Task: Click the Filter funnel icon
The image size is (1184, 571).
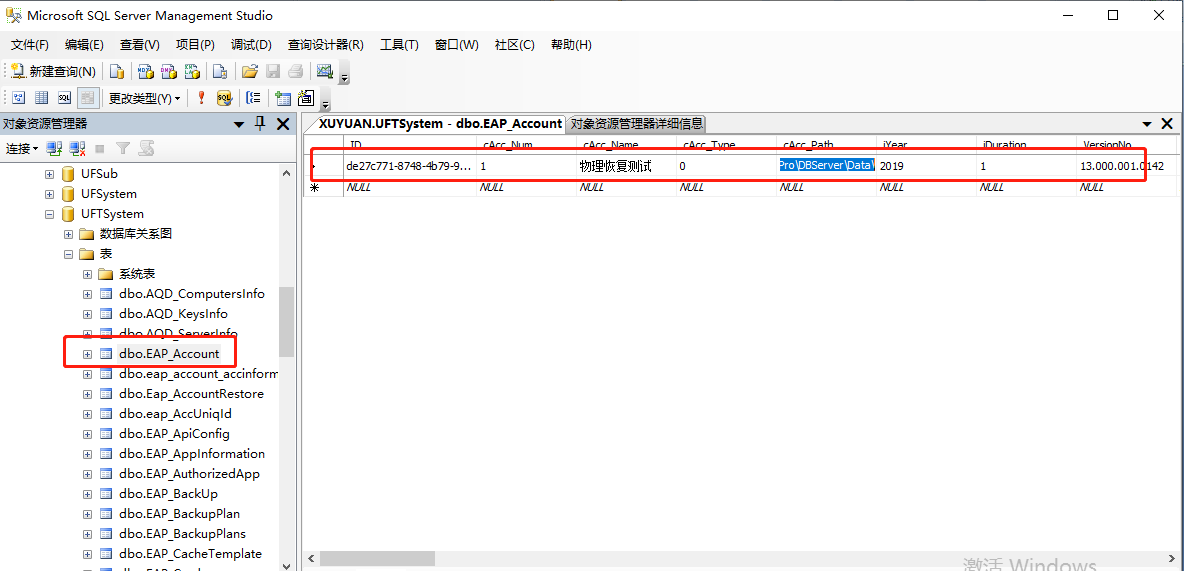Action: tap(122, 149)
